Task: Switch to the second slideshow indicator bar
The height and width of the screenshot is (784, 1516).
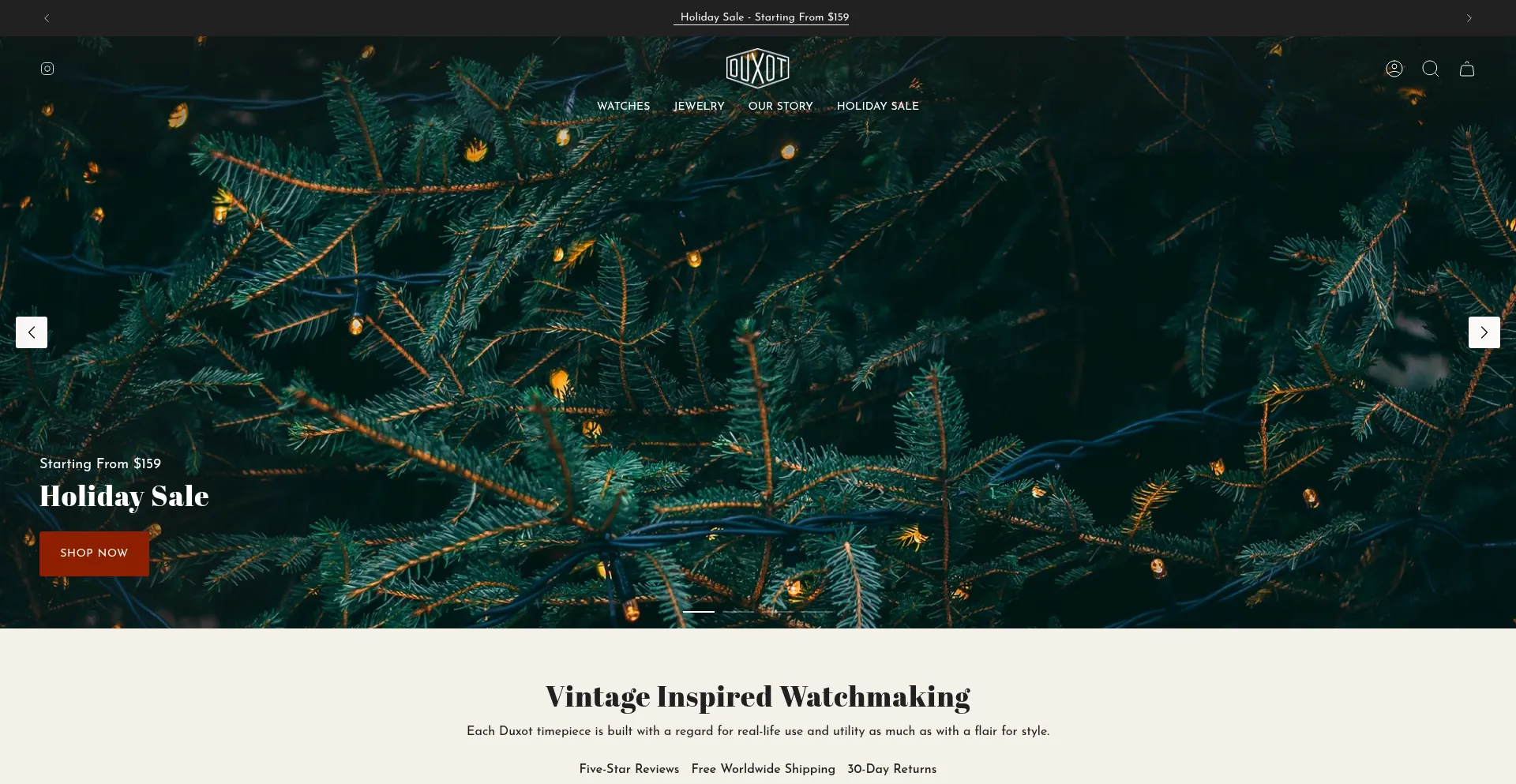Action: coord(738,612)
